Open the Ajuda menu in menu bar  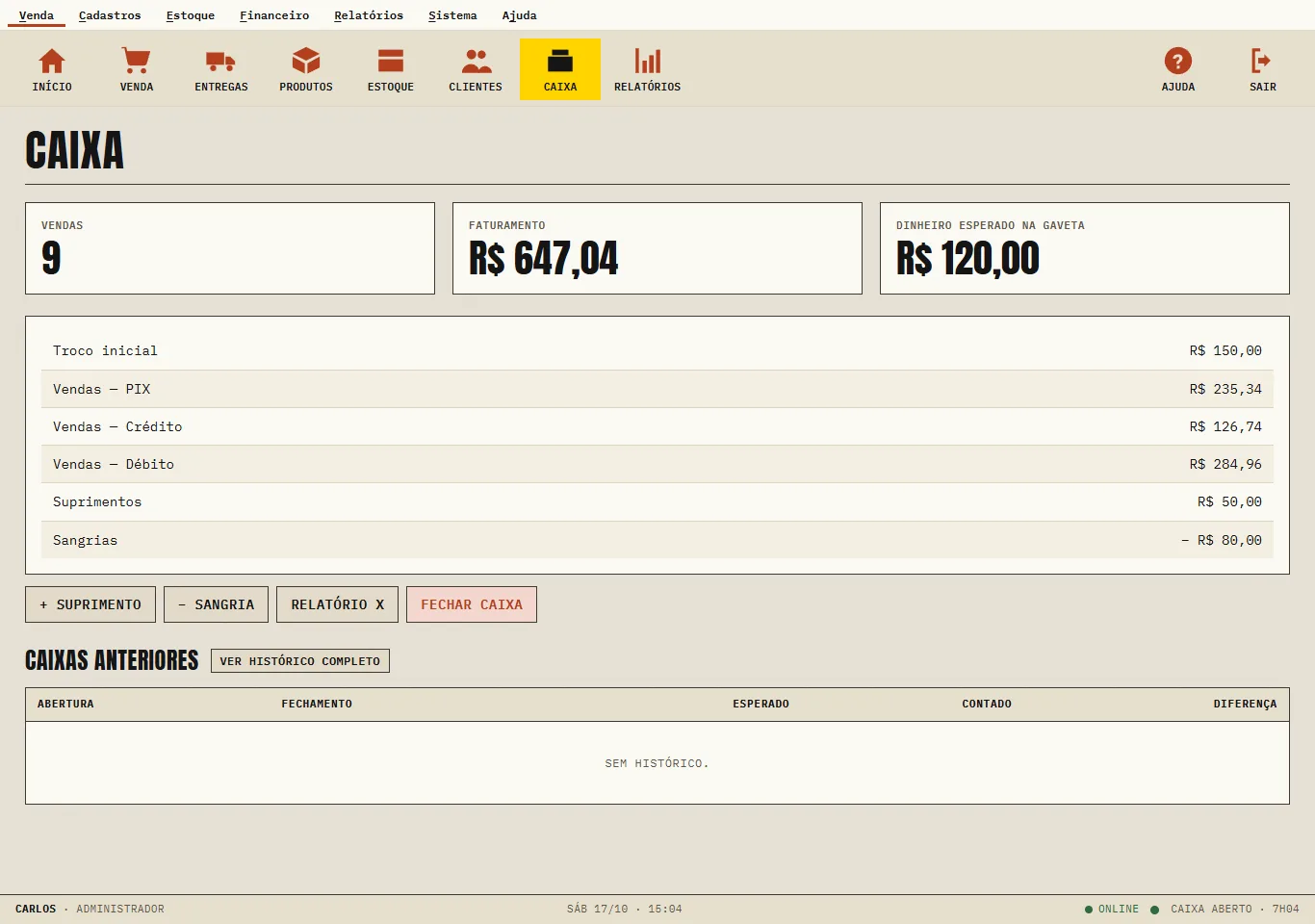coord(520,15)
